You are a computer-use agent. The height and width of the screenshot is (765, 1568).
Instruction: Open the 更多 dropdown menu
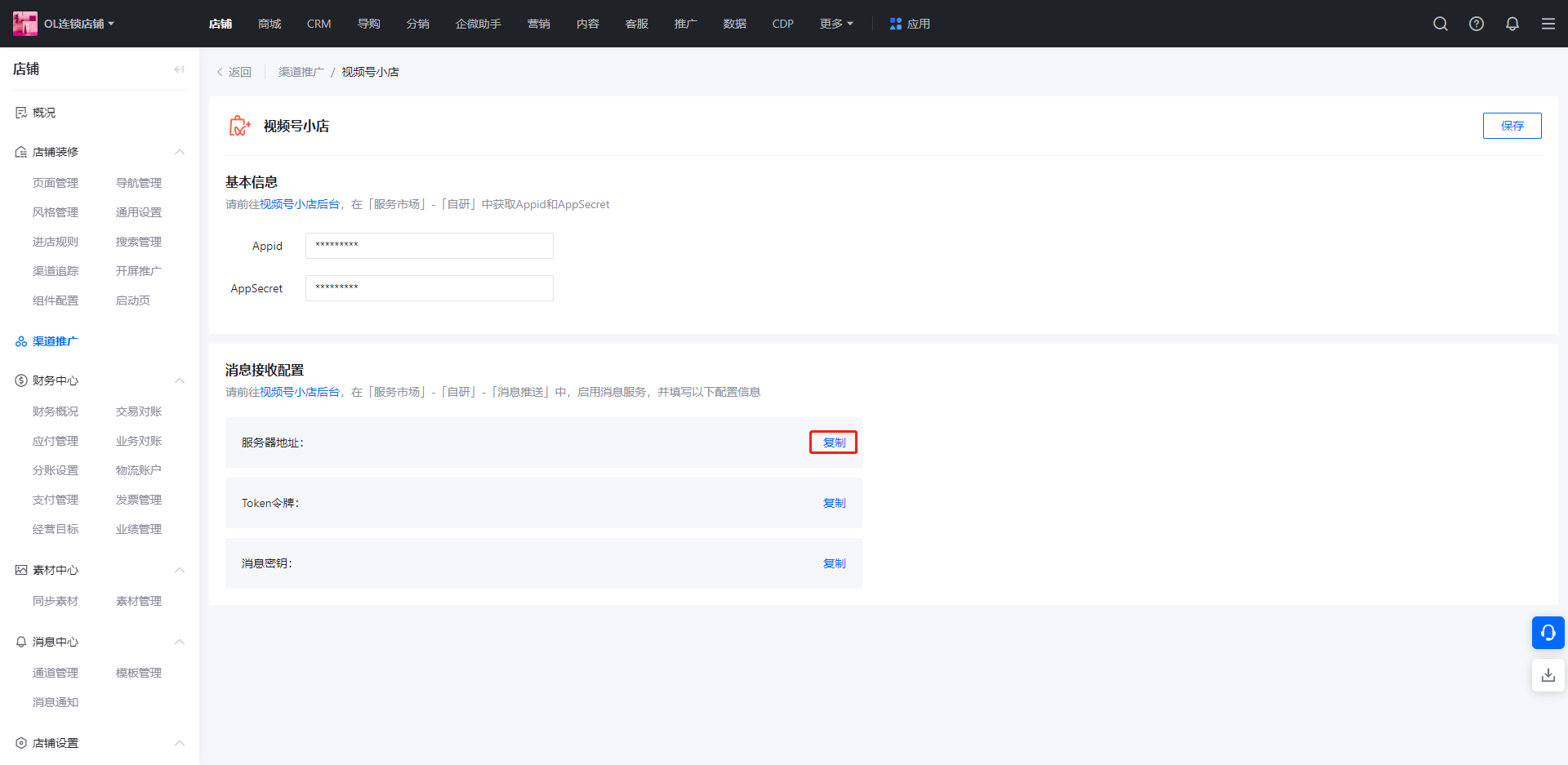coord(836,24)
